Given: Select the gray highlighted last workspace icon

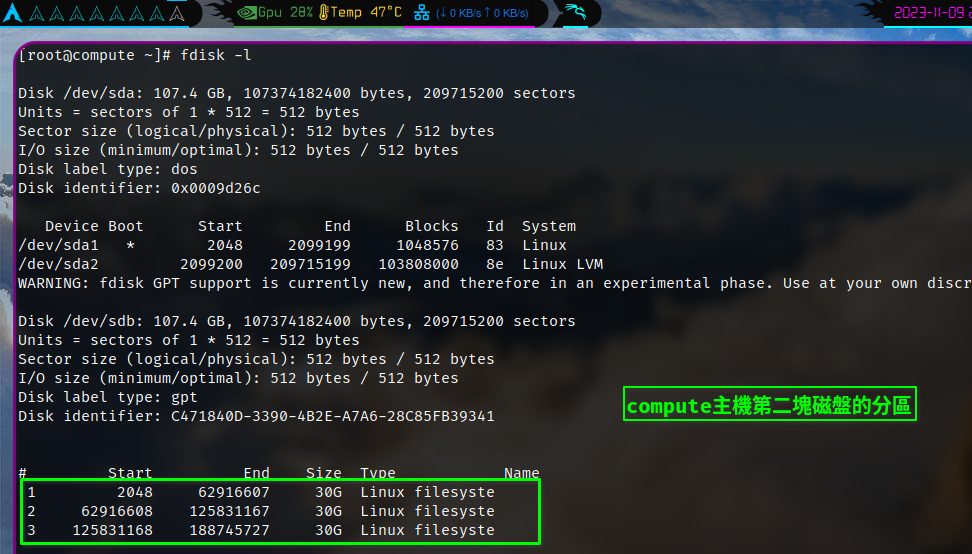Looking at the screenshot, I should tap(176, 14).
